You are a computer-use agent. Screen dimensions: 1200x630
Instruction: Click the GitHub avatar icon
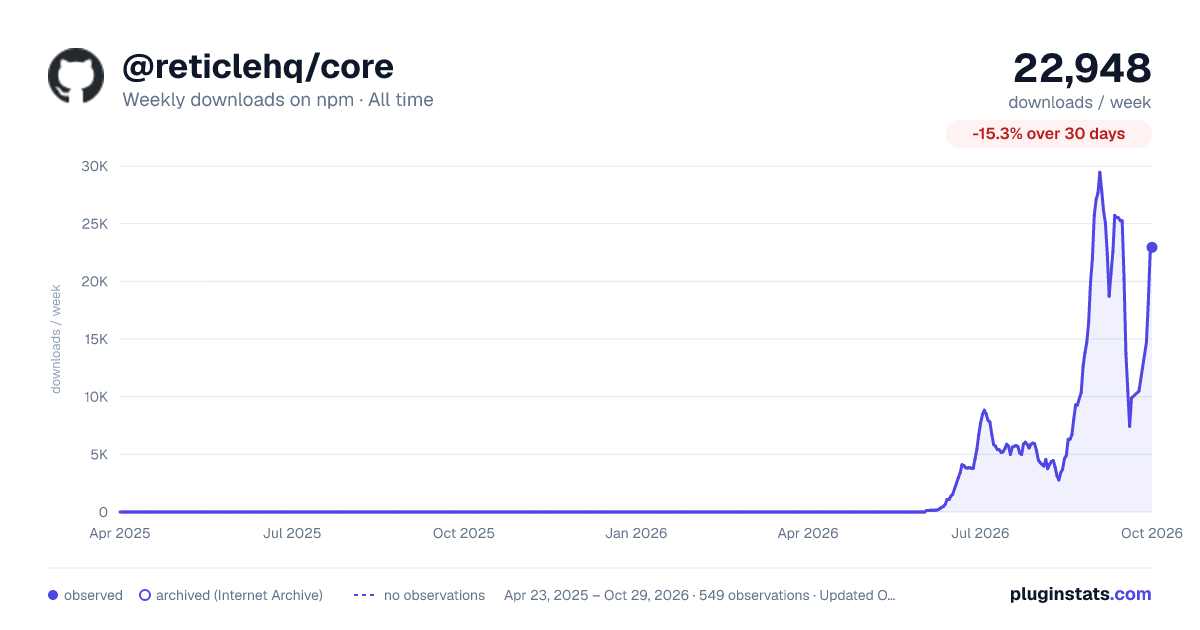76,76
